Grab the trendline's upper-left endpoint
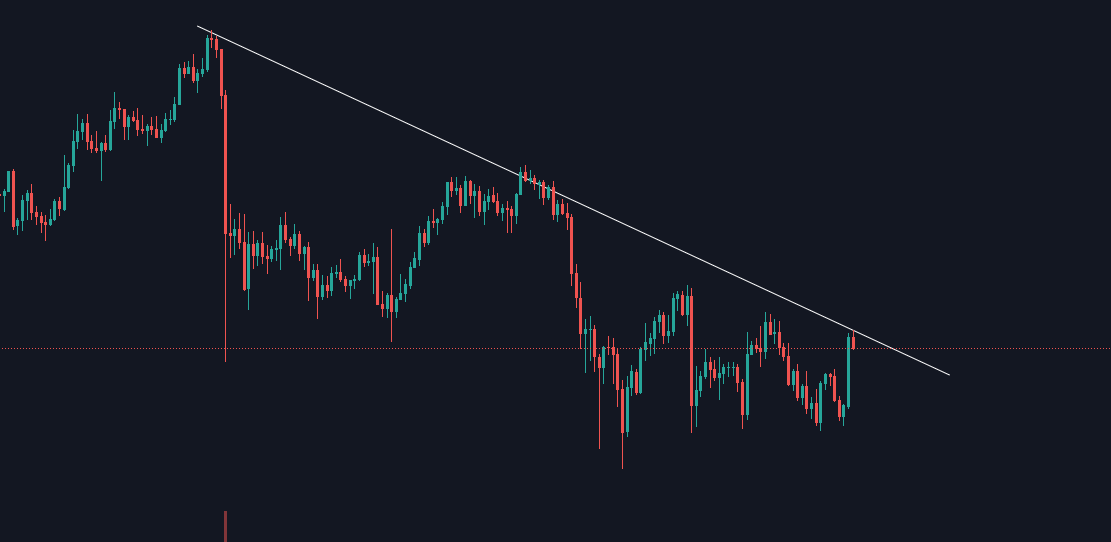1111x542 pixels. point(198,26)
